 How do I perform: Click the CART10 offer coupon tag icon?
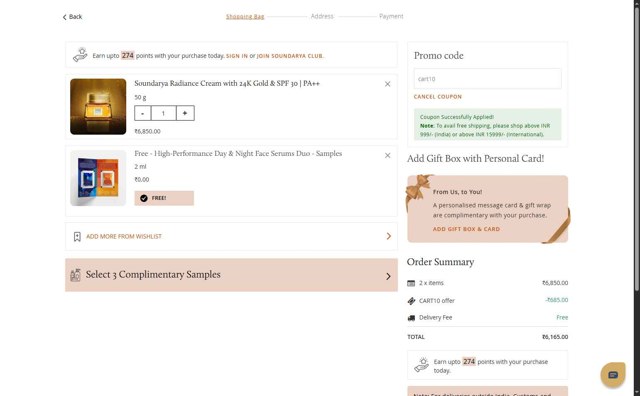pyautogui.click(x=411, y=300)
